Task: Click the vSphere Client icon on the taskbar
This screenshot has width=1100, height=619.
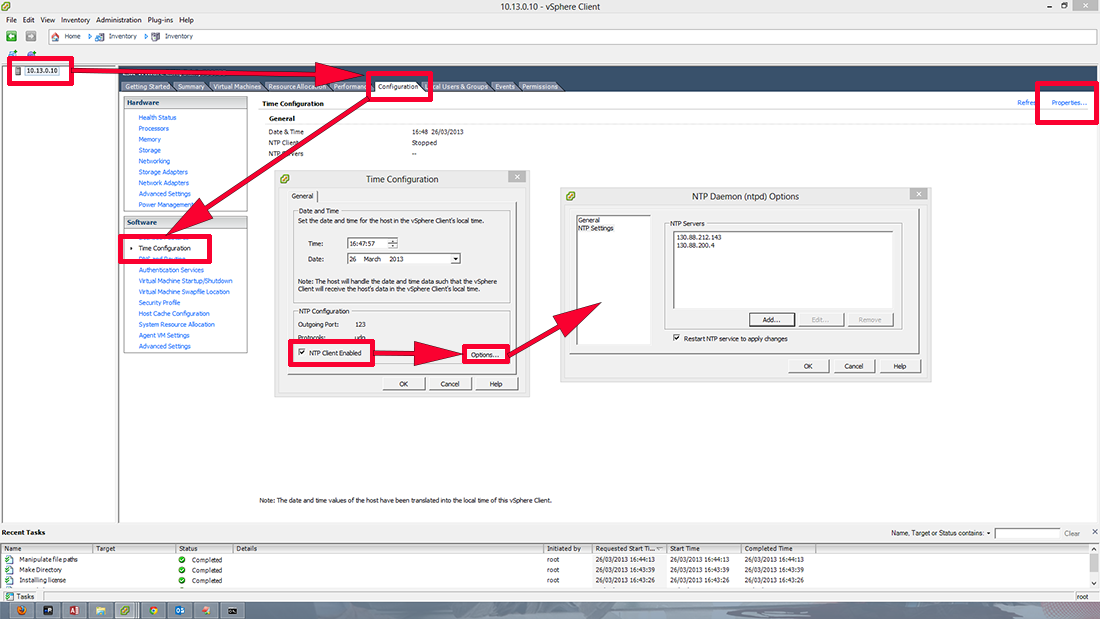Action: [x=126, y=610]
